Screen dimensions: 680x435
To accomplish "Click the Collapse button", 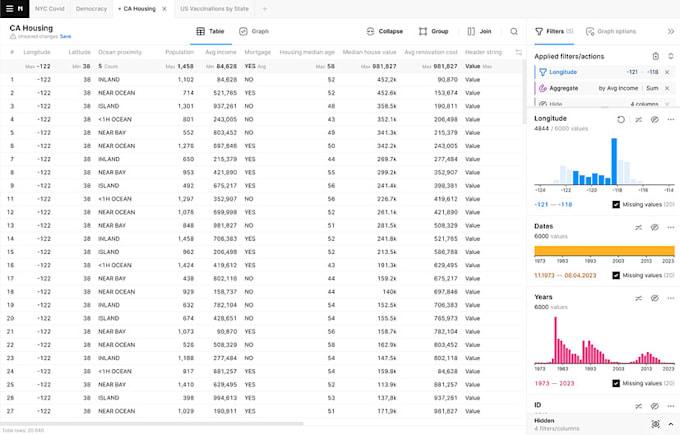I will tap(384, 31).
